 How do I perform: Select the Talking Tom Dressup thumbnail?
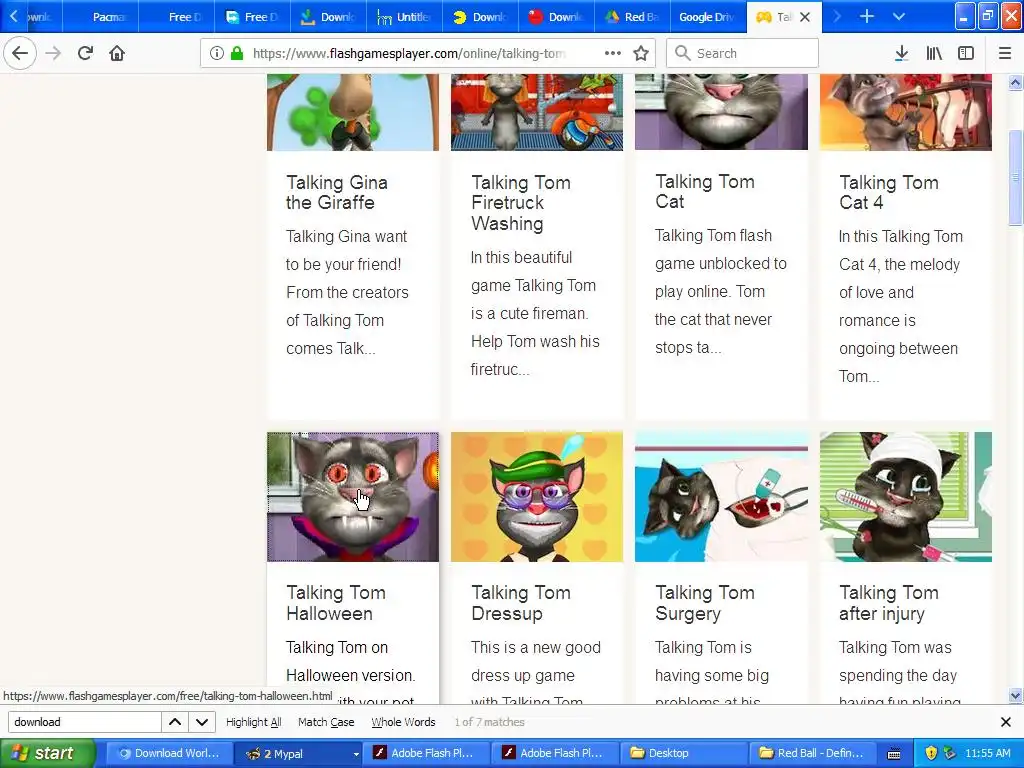pos(537,497)
